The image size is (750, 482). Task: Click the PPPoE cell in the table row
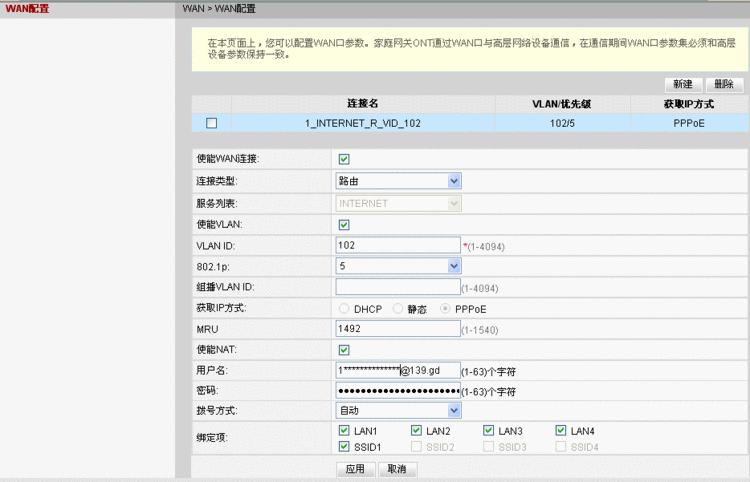[x=689, y=123]
